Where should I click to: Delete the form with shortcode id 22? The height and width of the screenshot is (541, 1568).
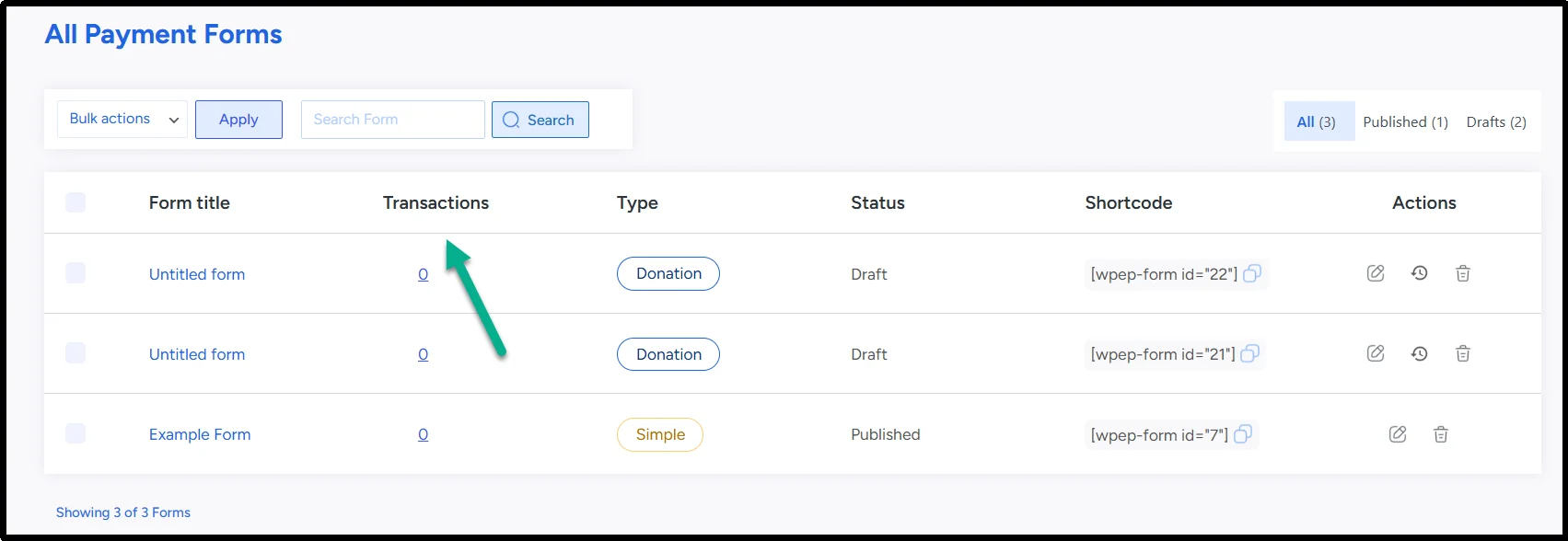1463,273
